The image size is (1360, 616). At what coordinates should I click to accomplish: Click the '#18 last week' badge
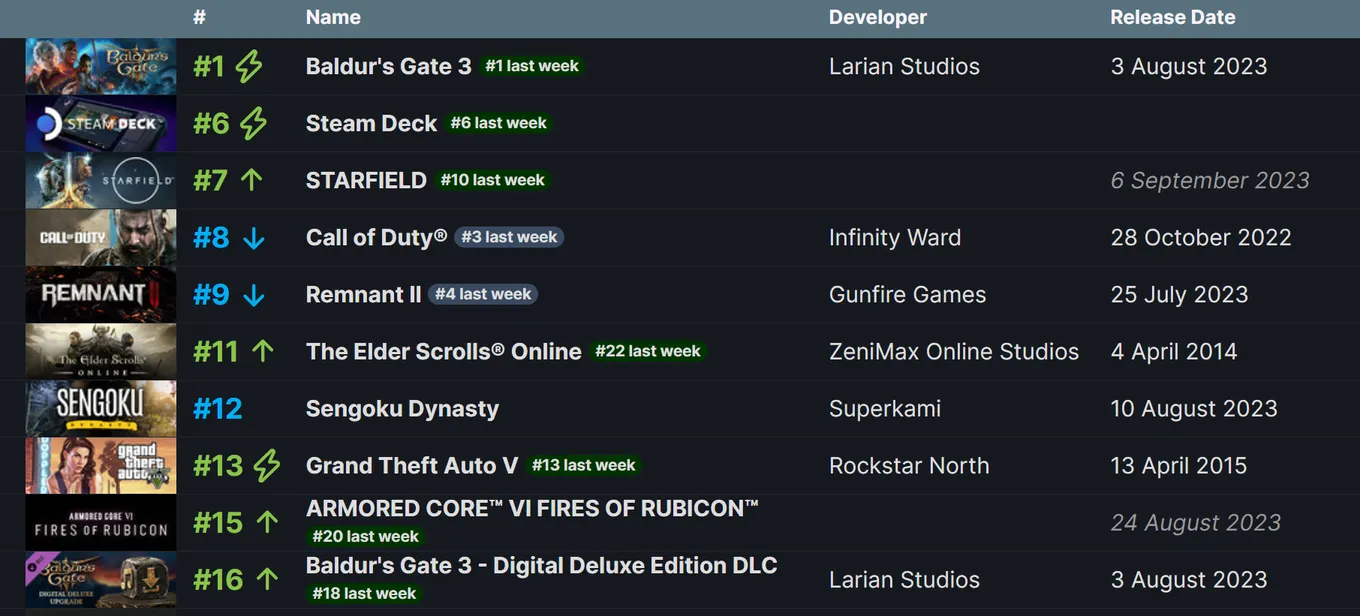[364, 593]
